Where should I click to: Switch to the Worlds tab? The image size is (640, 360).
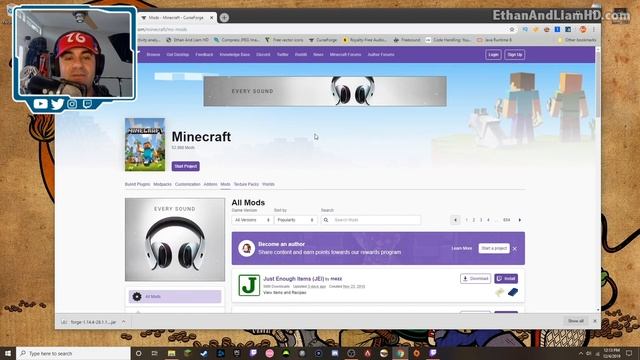(268, 184)
